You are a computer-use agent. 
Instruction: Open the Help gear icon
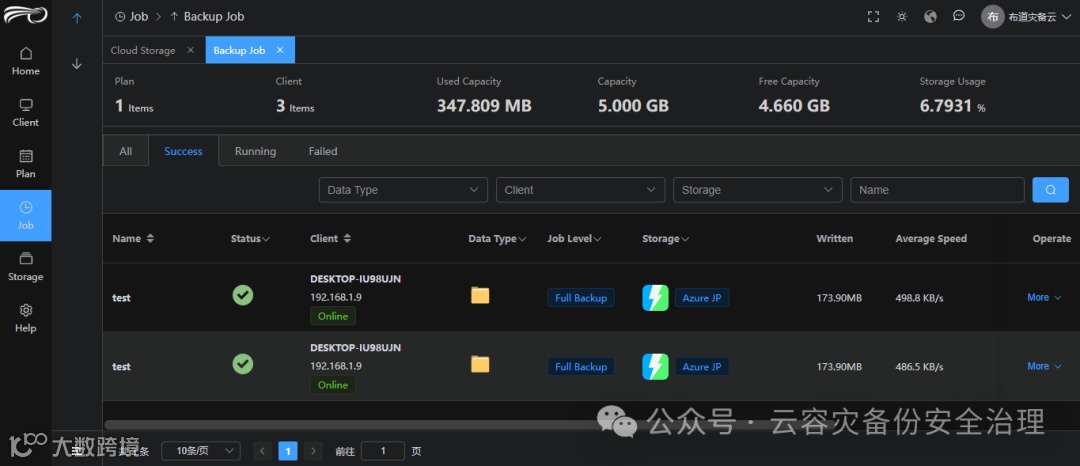coord(25,310)
